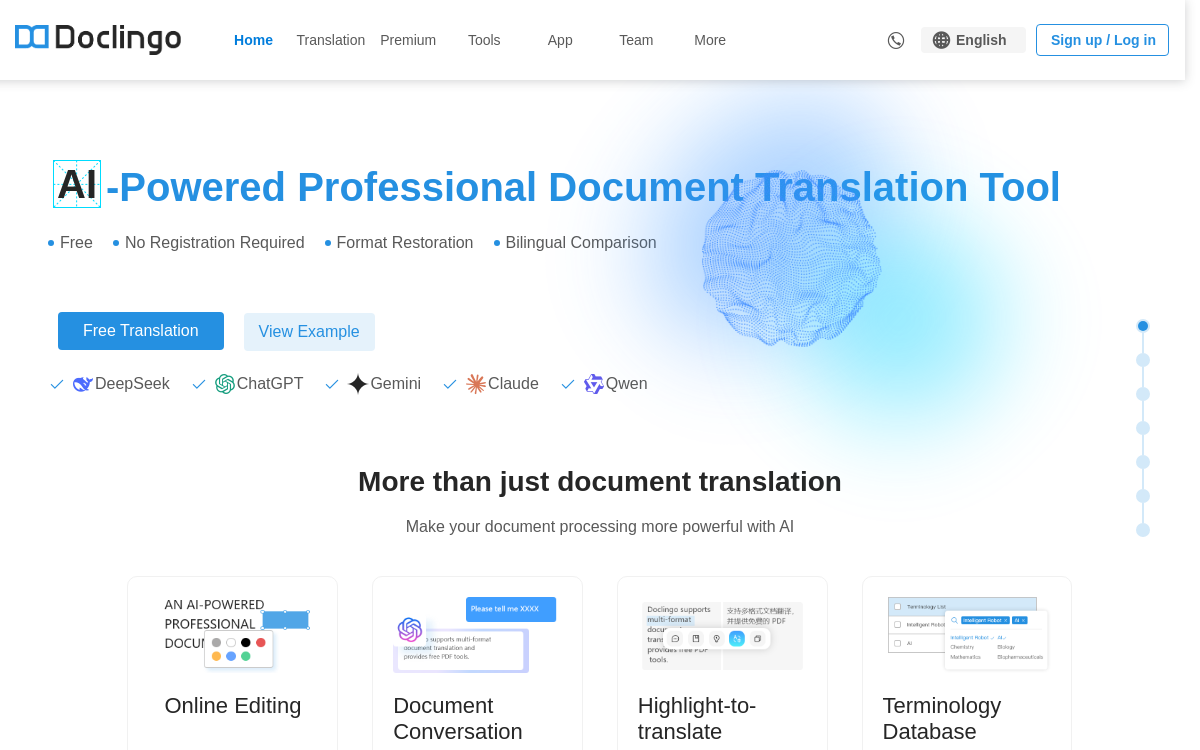The width and height of the screenshot is (1200, 750).
Task: Click the Qwen logo icon
Action: (x=594, y=384)
